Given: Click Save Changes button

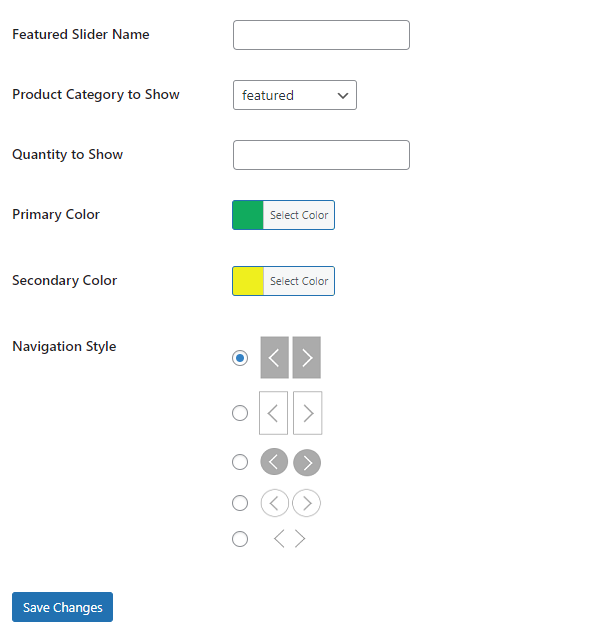Looking at the screenshot, I should coord(62,607).
